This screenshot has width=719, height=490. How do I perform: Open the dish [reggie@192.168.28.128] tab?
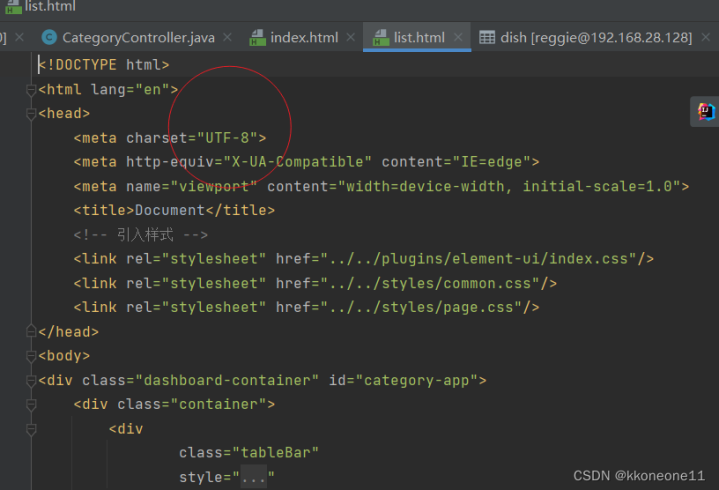point(596,38)
